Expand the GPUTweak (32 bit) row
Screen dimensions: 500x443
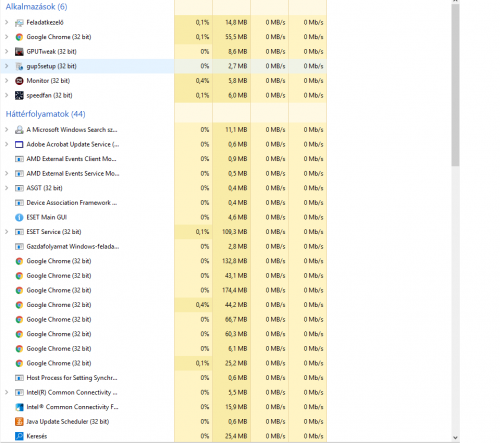[x=7, y=51]
